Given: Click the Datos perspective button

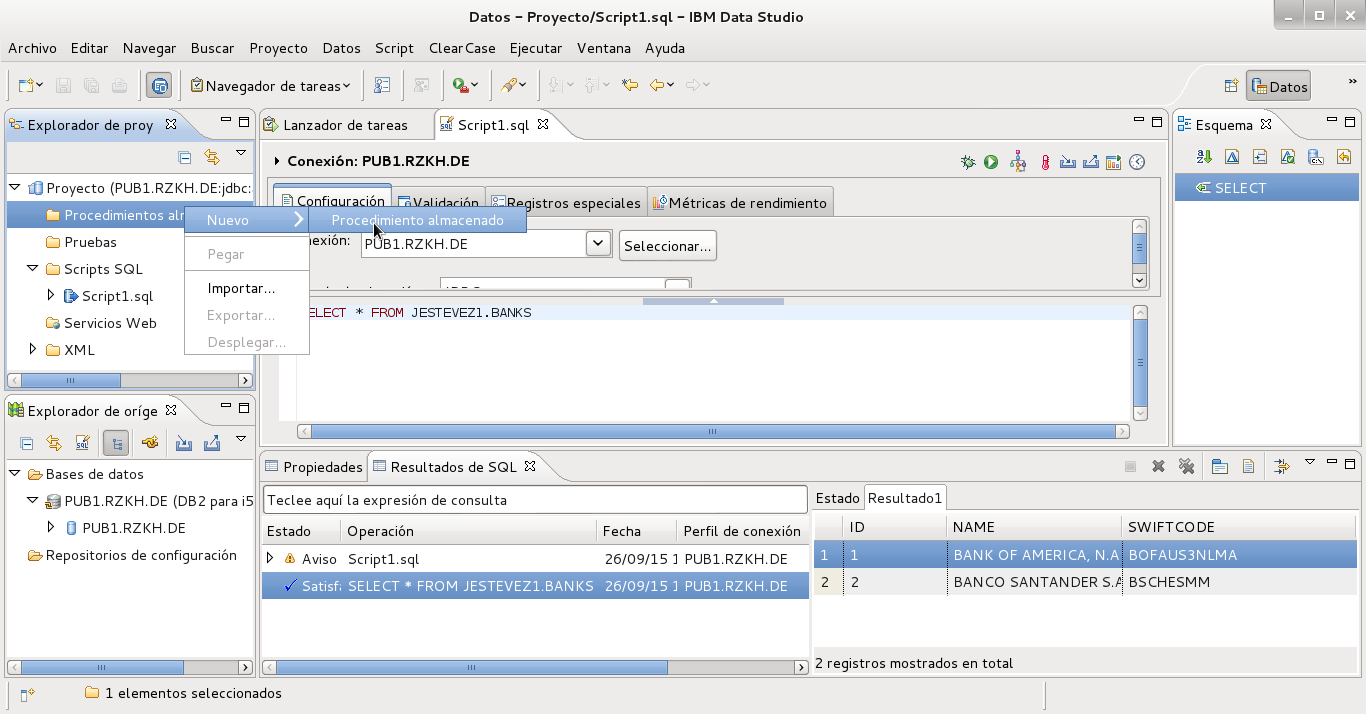Looking at the screenshot, I should coord(1278,87).
